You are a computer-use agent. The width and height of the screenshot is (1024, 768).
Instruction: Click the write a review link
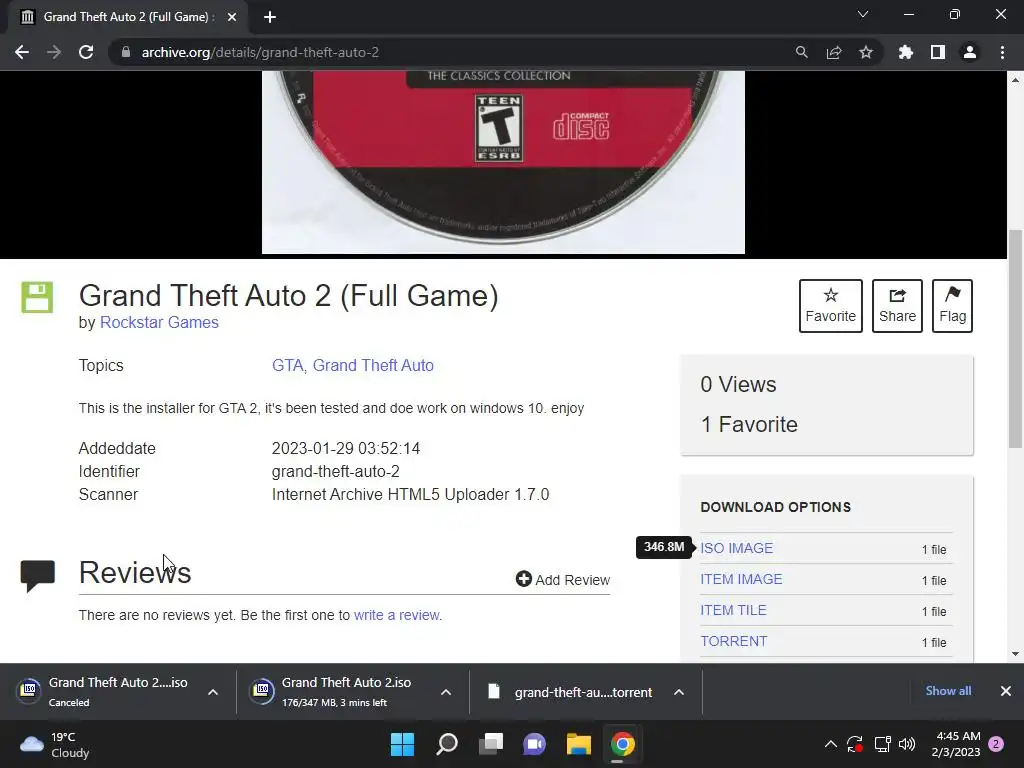(397, 615)
